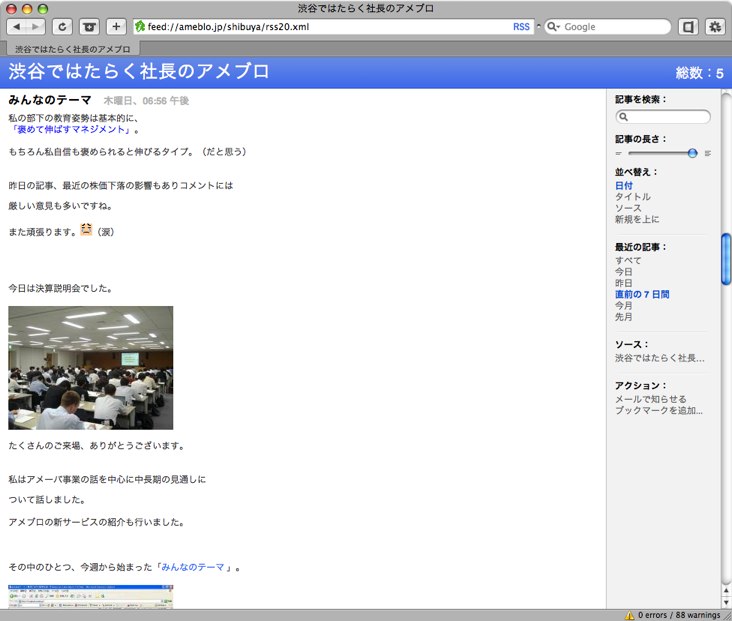Select source 渋谷ではたらく社長...
The width and height of the screenshot is (732, 621).
659,358
